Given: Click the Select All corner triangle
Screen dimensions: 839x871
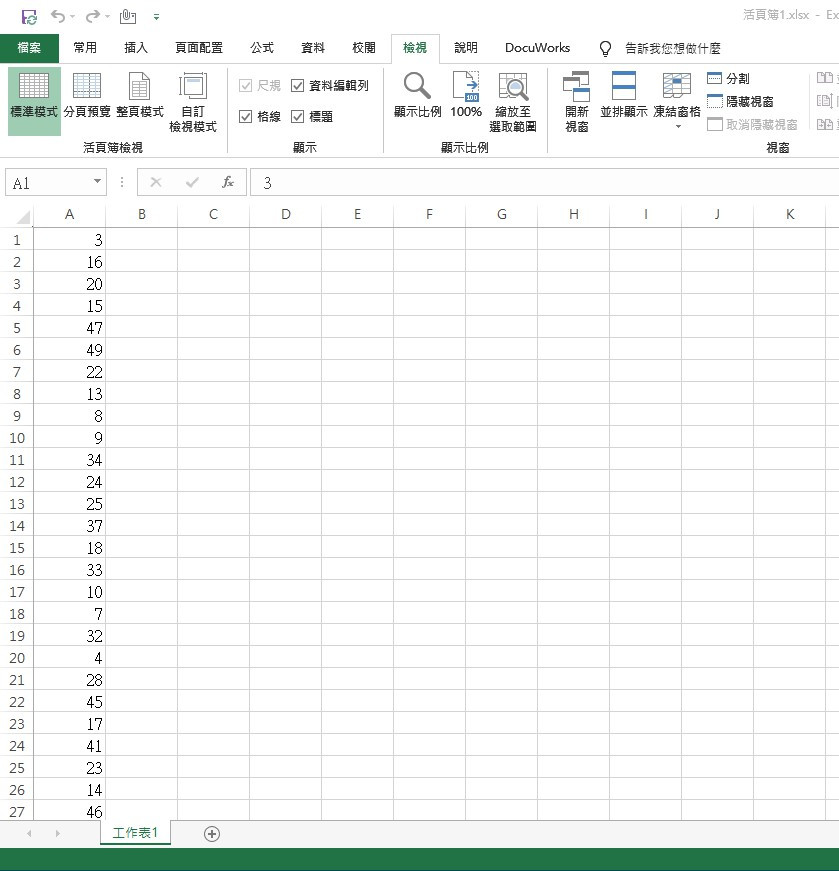Looking at the screenshot, I should [x=23, y=217].
